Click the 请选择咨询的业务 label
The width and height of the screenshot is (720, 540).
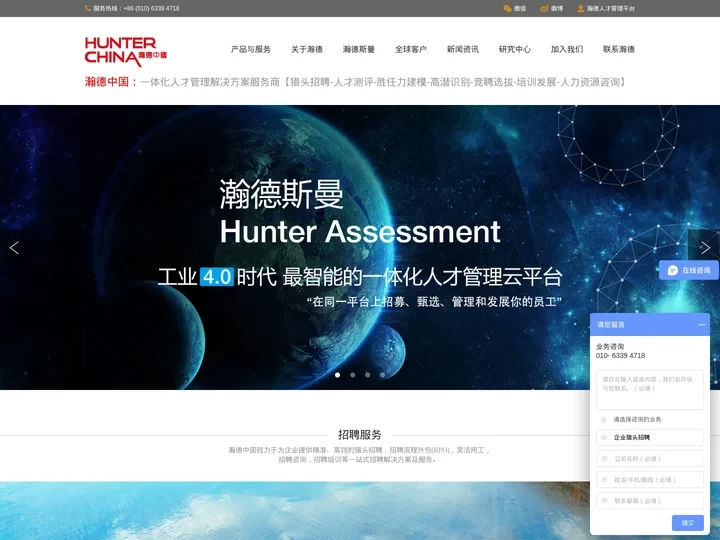637,419
